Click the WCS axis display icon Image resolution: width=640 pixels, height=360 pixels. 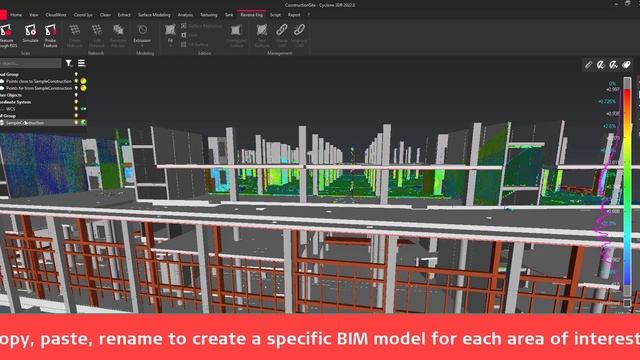[x=83, y=109]
